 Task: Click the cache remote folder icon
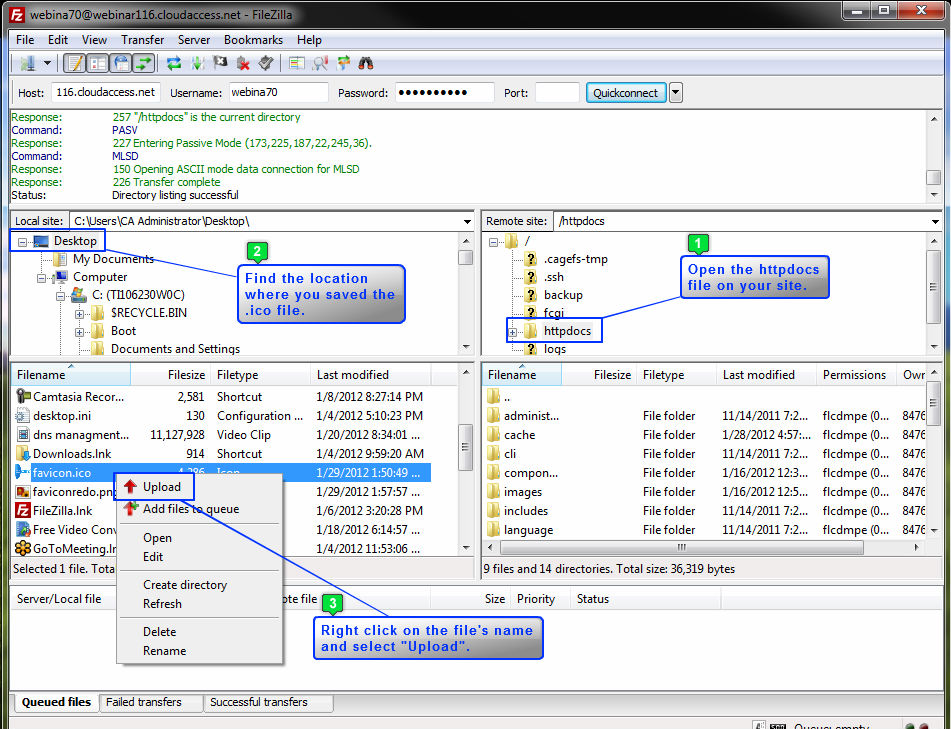[x=494, y=435]
